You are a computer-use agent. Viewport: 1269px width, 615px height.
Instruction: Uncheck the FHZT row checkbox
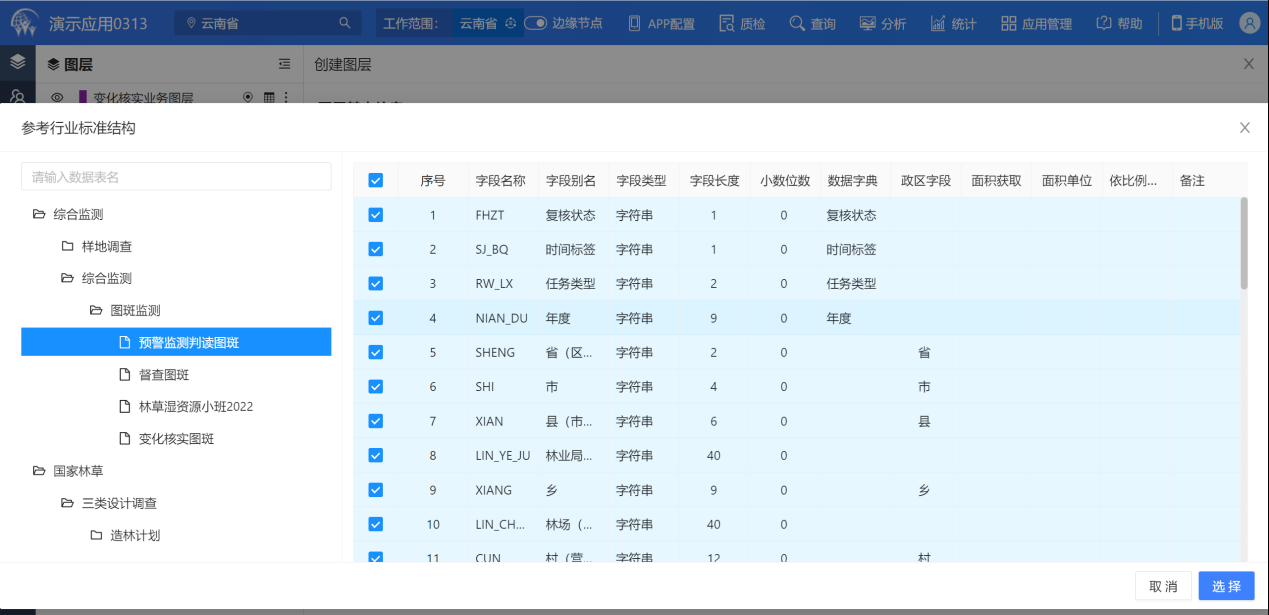tap(376, 215)
